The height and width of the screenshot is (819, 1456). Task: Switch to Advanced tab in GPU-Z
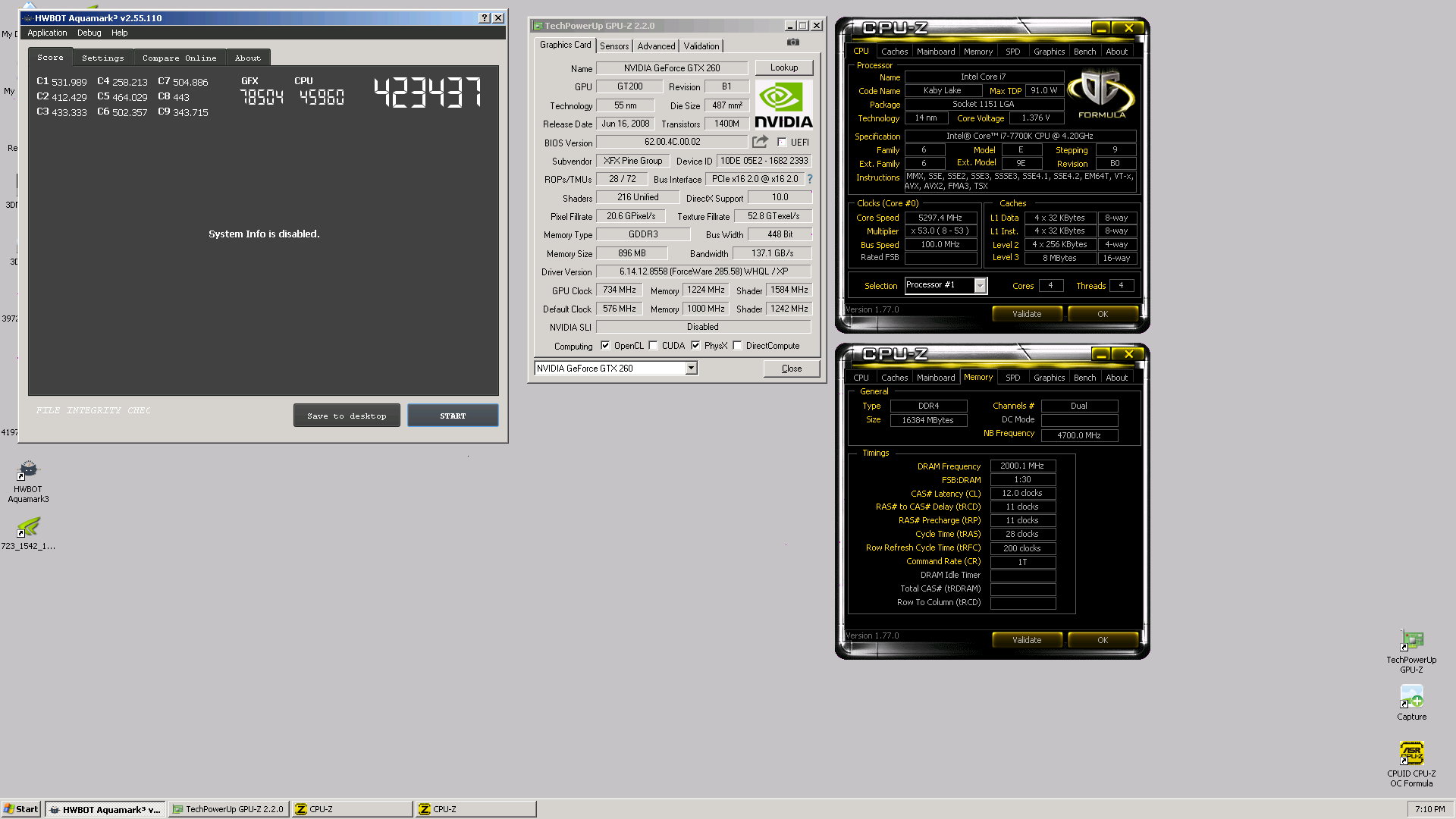click(656, 46)
